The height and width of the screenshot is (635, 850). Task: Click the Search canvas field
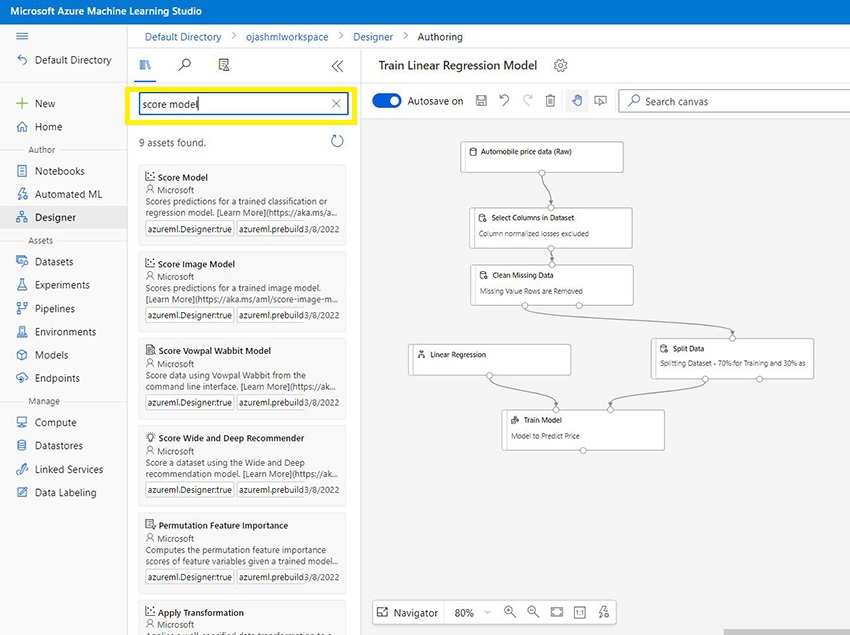(734, 101)
